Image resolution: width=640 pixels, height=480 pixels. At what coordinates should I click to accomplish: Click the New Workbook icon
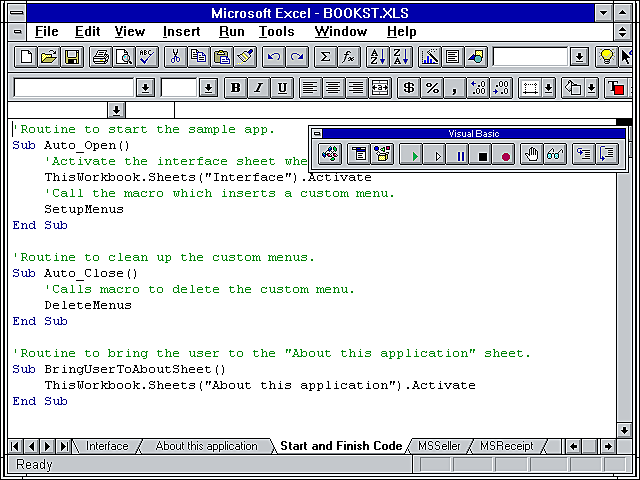click(x=26, y=57)
